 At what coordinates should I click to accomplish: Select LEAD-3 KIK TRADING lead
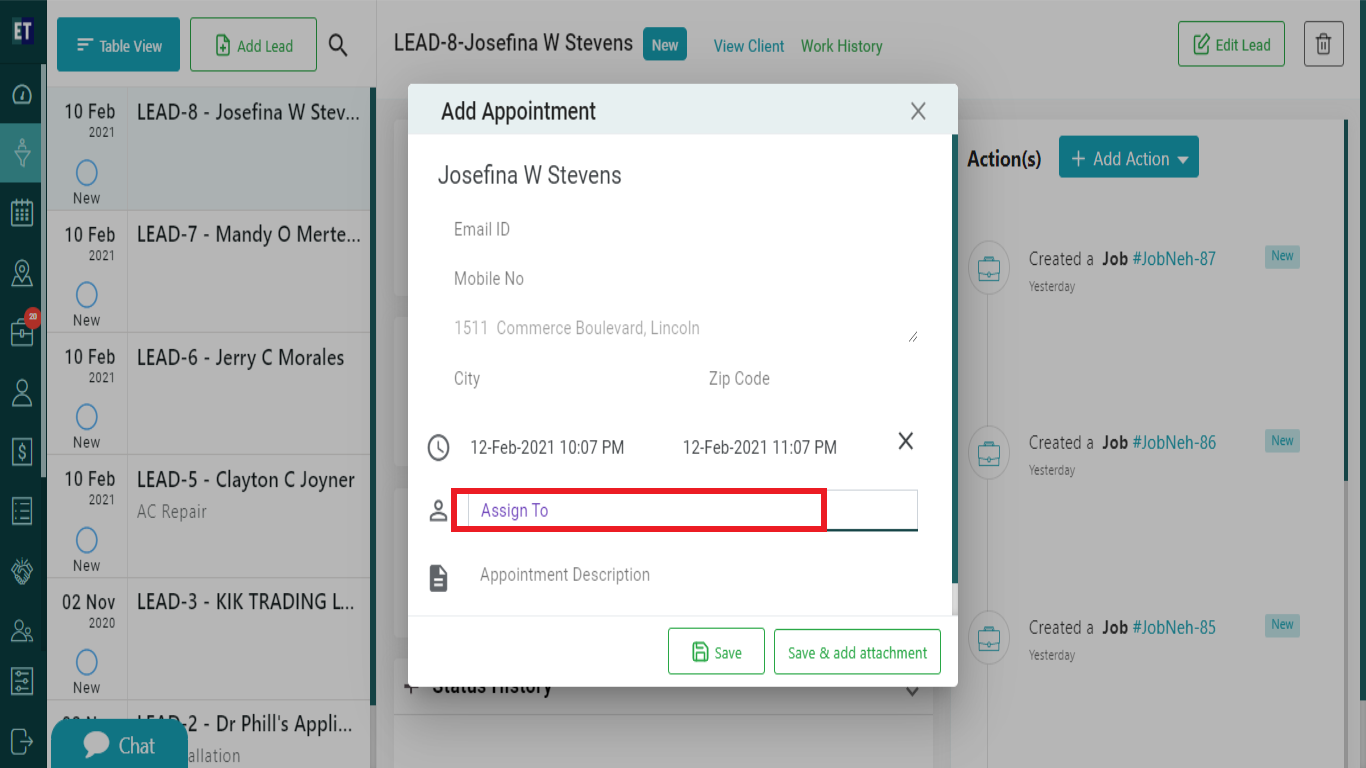[209, 639]
